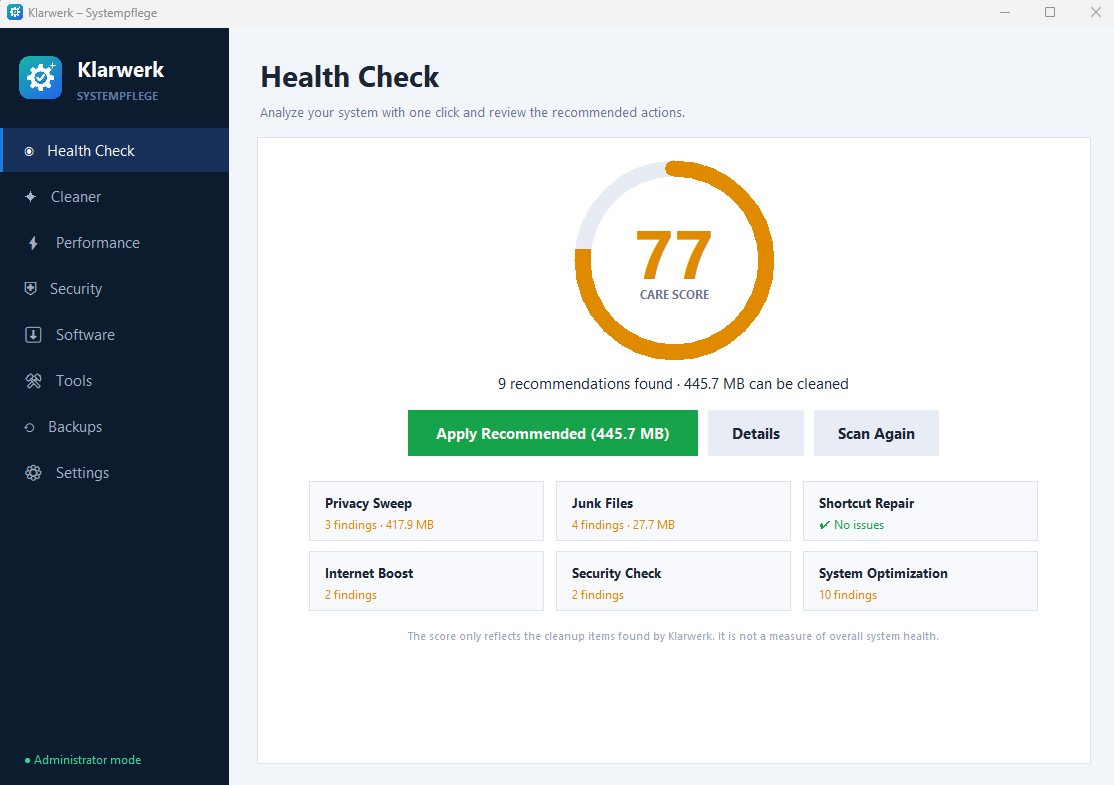Click '4 findings · 27.7 MB' text
Image resolution: width=1114 pixels, height=785 pixels.
[623, 525]
